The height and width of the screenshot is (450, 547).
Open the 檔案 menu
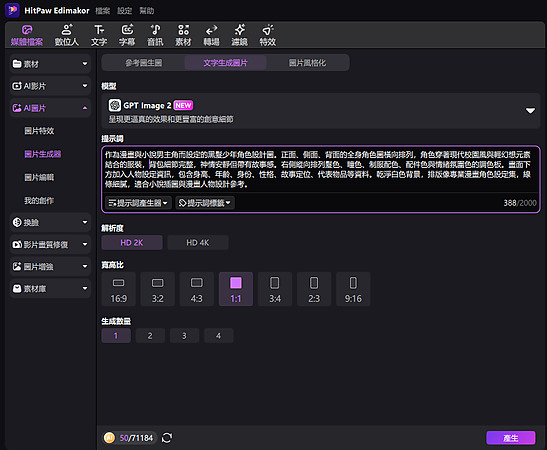[x=103, y=11]
